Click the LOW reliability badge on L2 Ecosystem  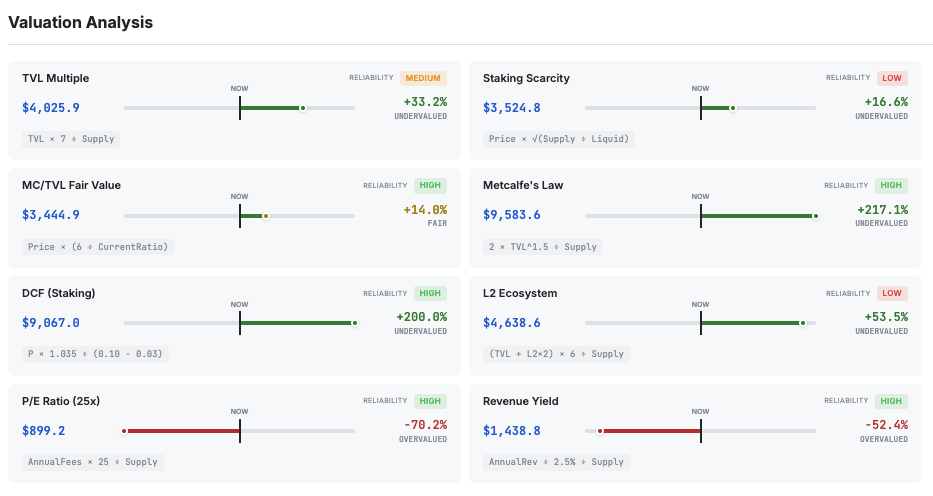point(892,294)
